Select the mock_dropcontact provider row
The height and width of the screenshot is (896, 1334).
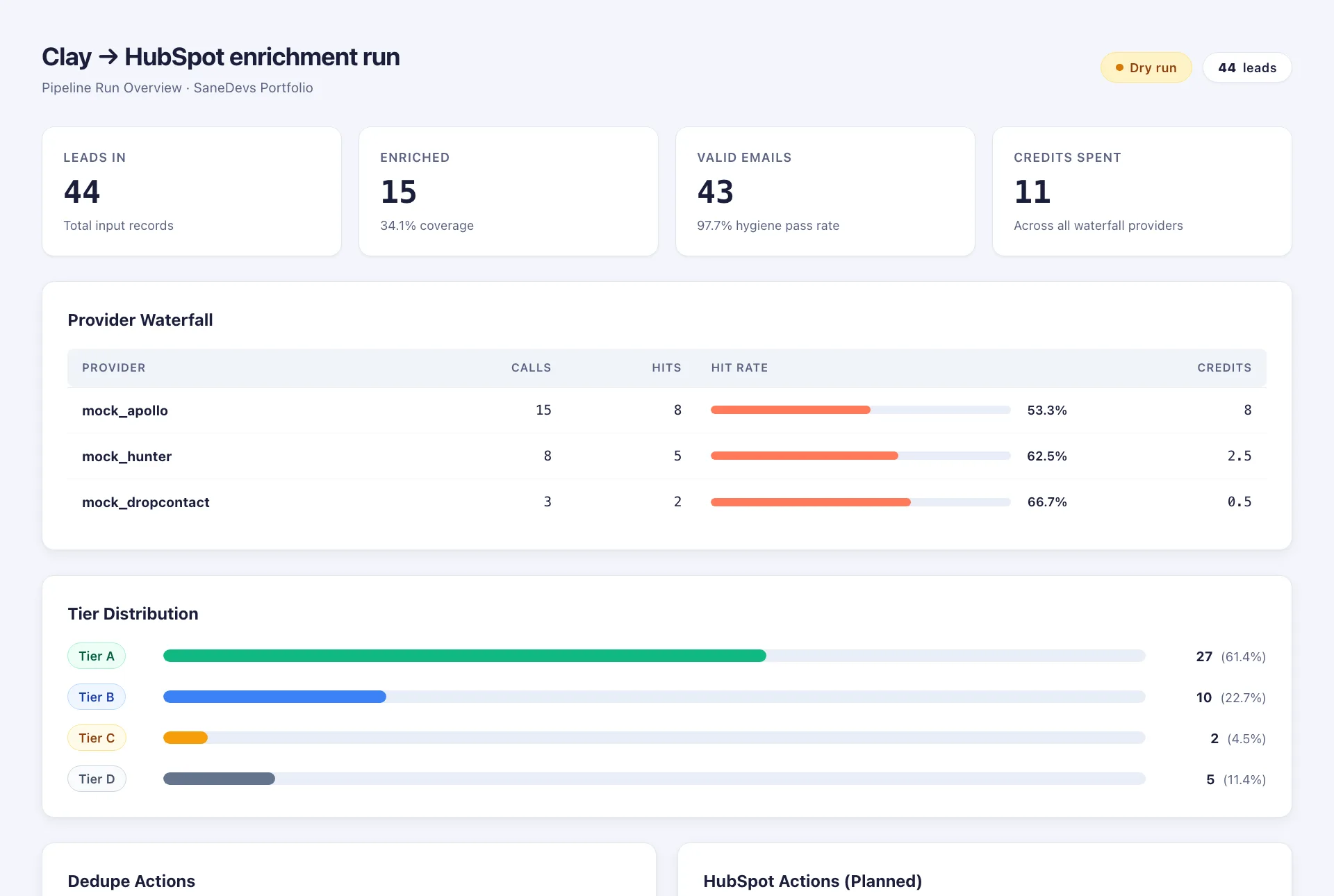667,502
